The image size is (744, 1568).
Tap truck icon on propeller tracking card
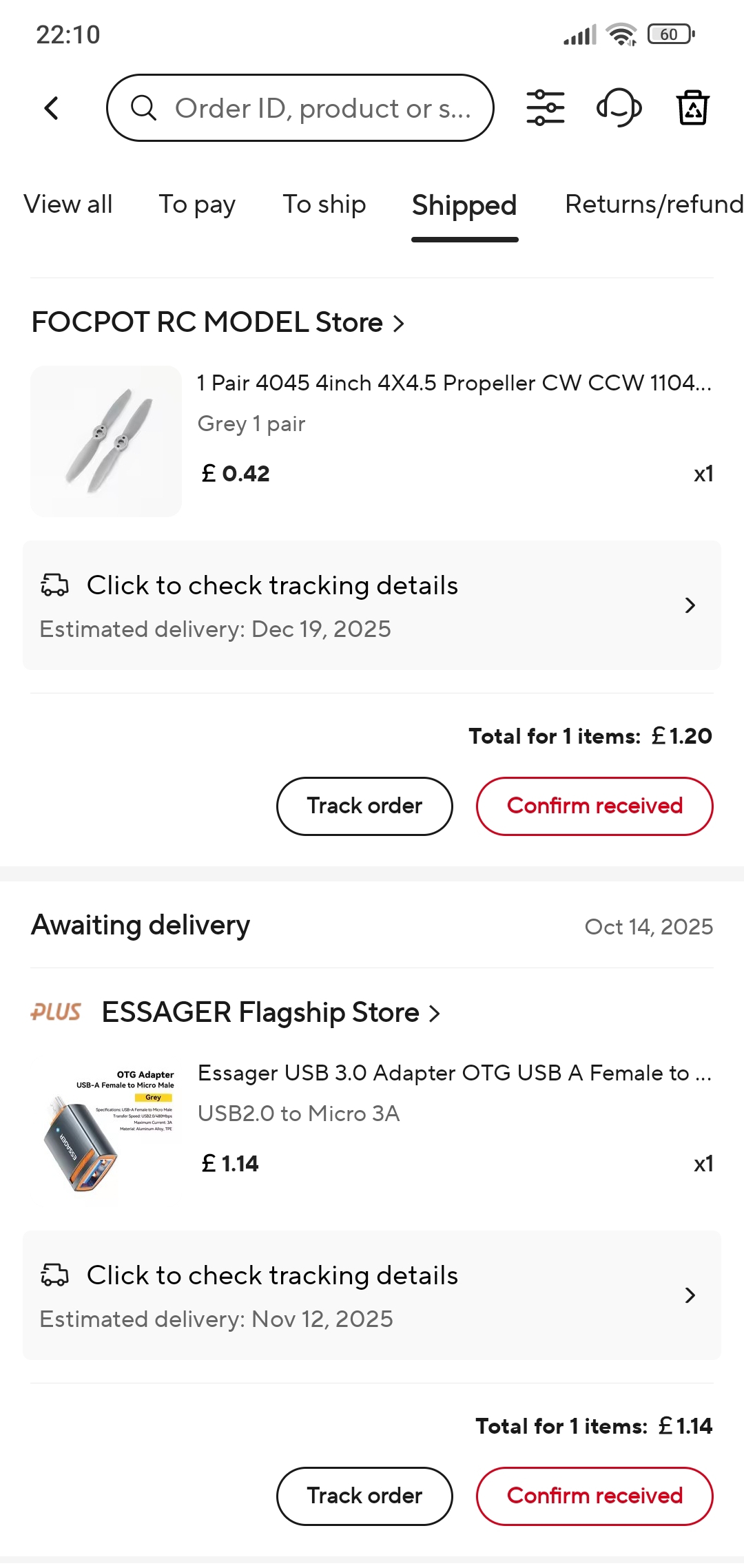(x=54, y=585)
